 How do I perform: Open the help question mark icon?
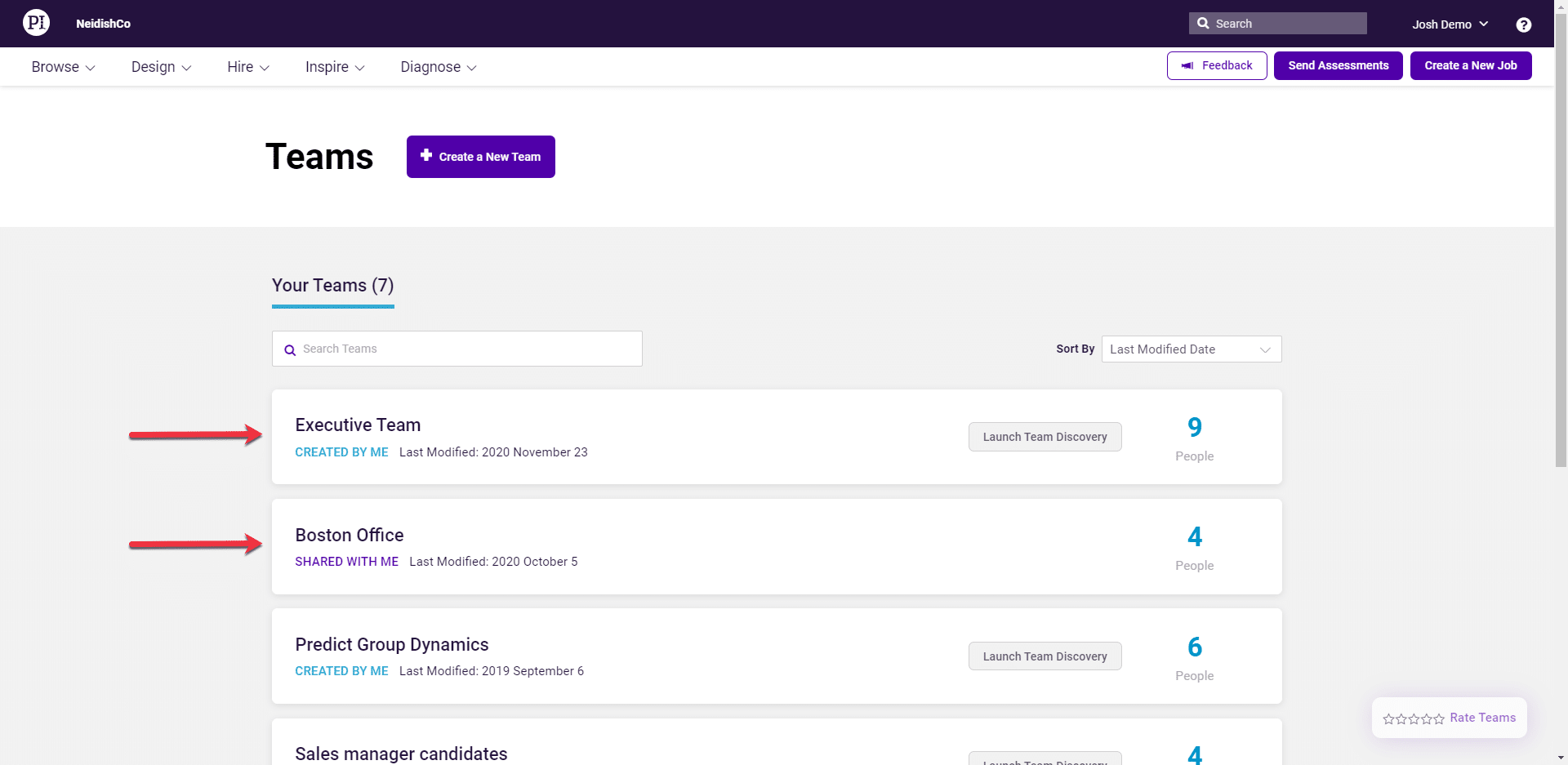1523,24
